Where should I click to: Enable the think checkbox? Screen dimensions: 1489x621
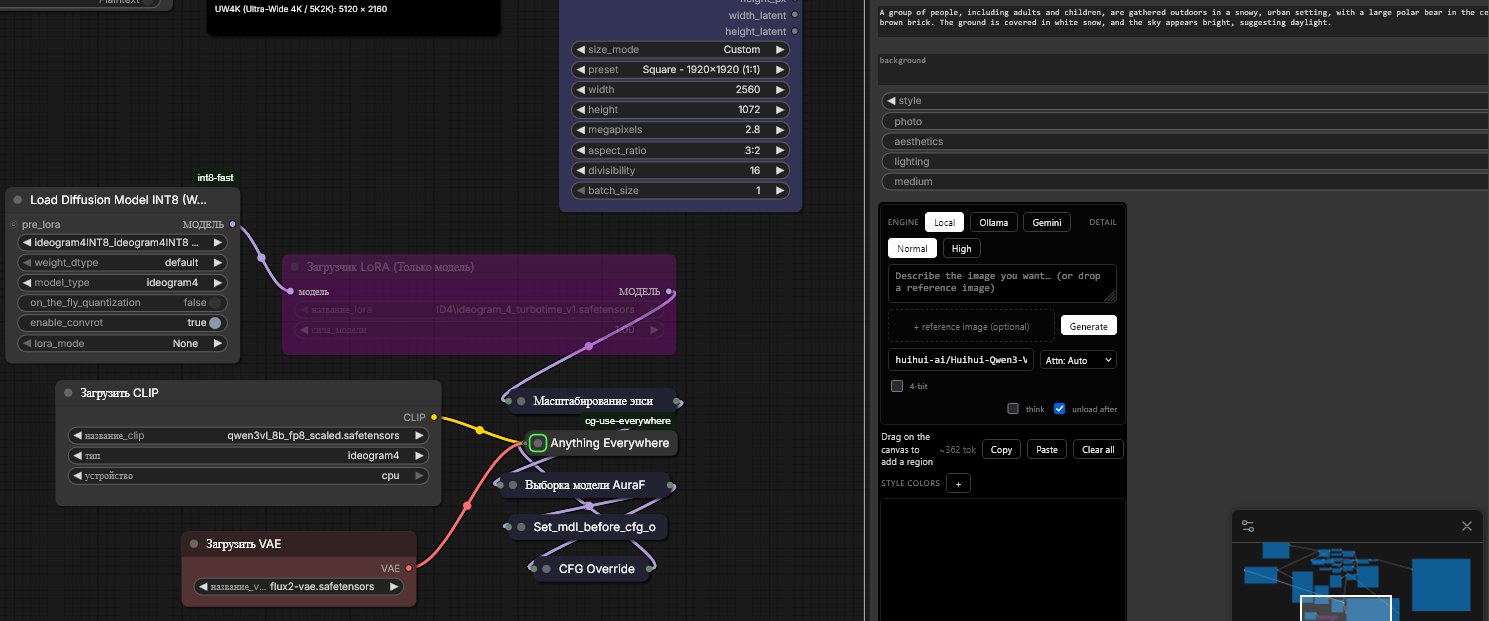[x=1013, y=408]
